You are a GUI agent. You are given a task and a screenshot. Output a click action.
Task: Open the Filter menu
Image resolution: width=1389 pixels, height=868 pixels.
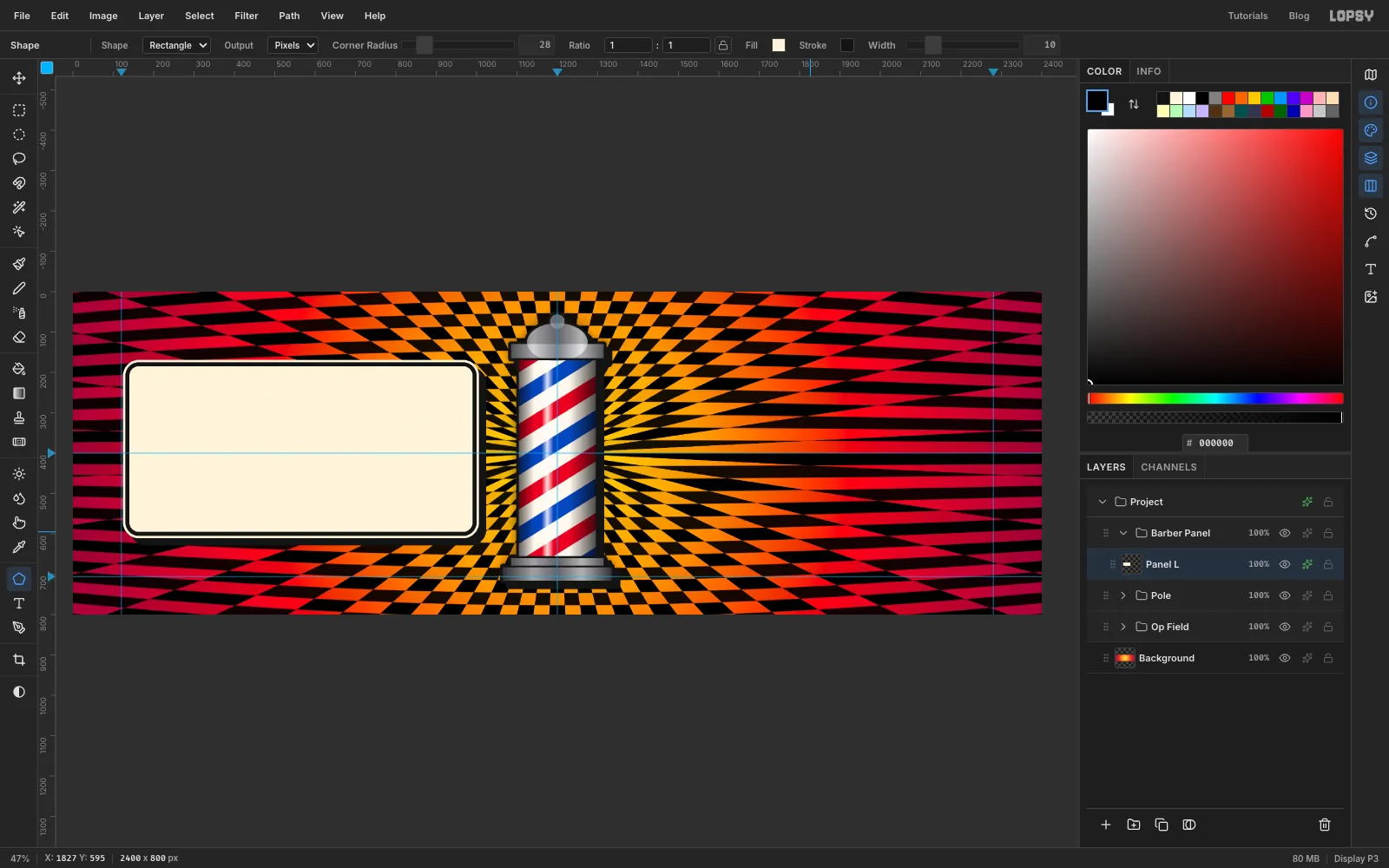coord(247,16)
